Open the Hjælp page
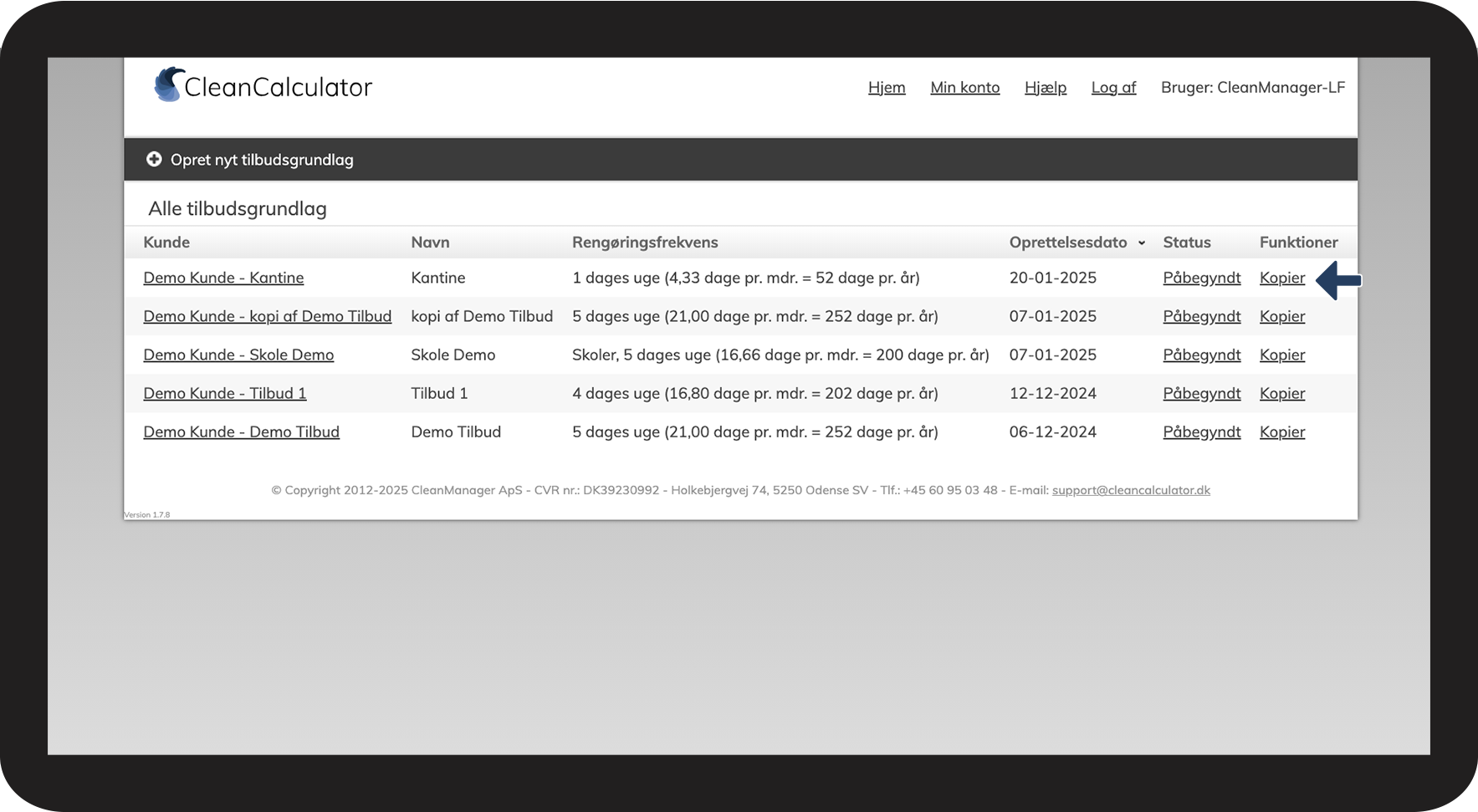 tap(1045, 87)
